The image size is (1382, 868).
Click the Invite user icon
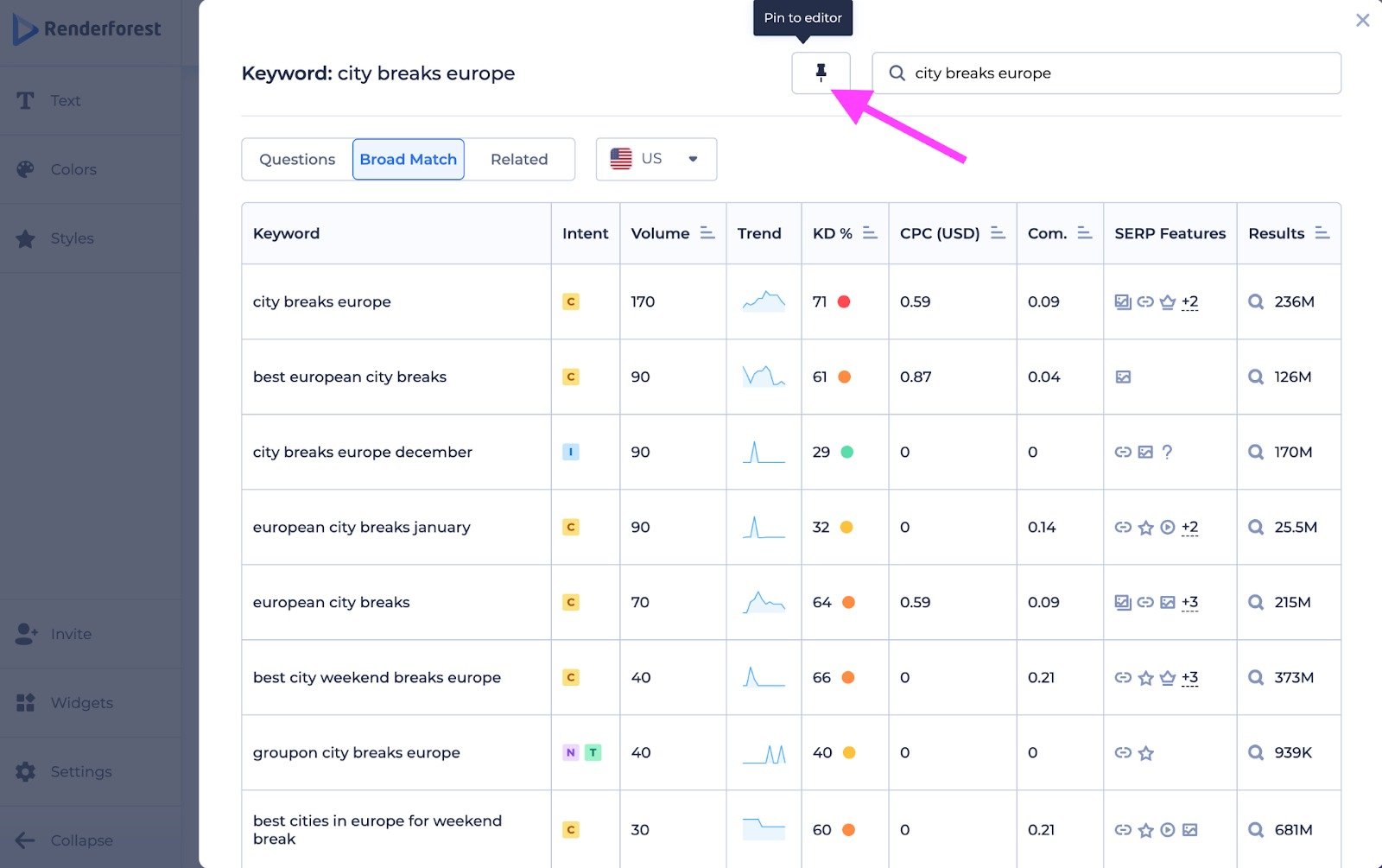(x=26, y=634)
